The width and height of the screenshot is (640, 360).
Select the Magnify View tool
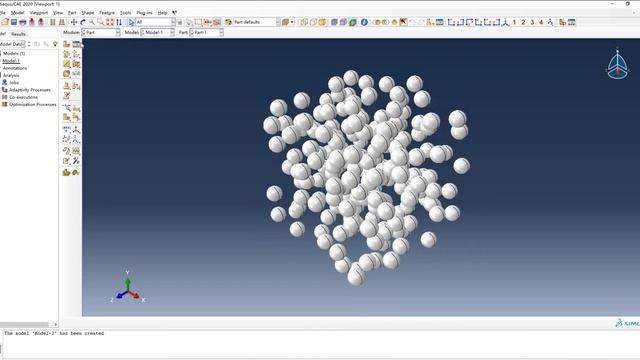[x=92, y=22]
